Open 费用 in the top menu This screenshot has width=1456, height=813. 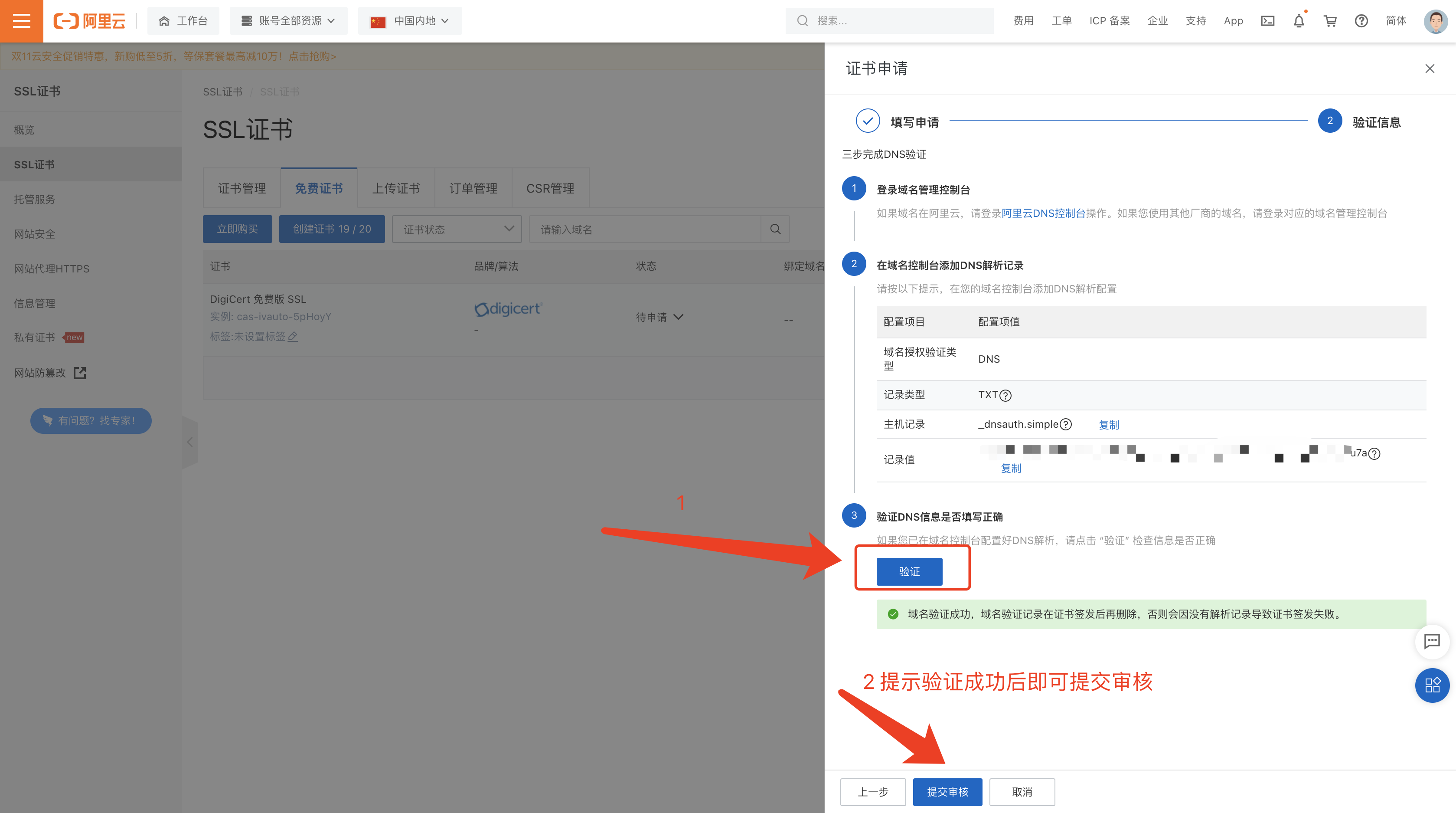click(x=1023, y=21)
